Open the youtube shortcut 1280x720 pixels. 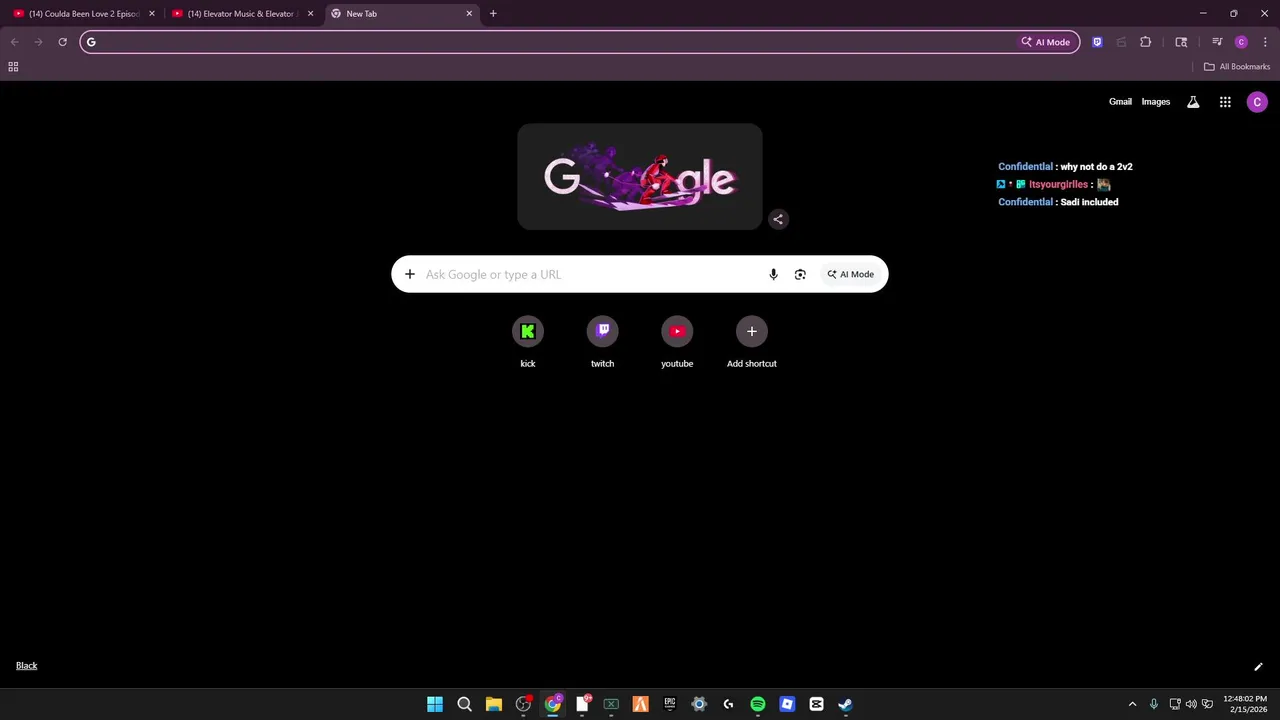pos(677,342)
